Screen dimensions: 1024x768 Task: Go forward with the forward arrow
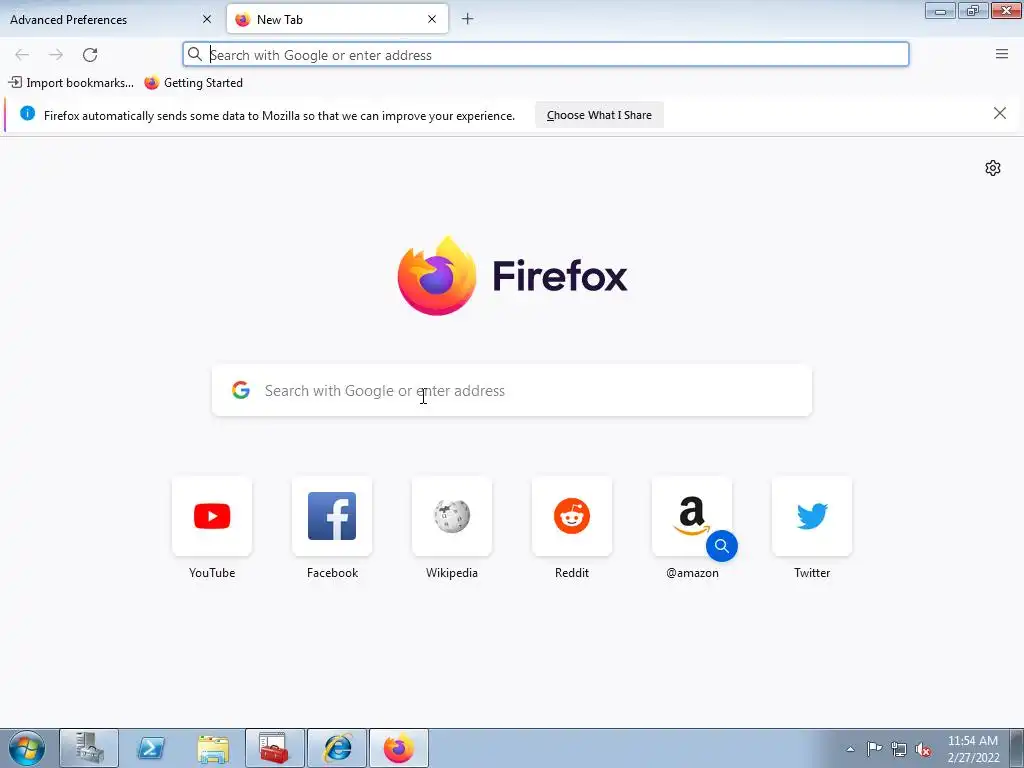tap(56, 55)
